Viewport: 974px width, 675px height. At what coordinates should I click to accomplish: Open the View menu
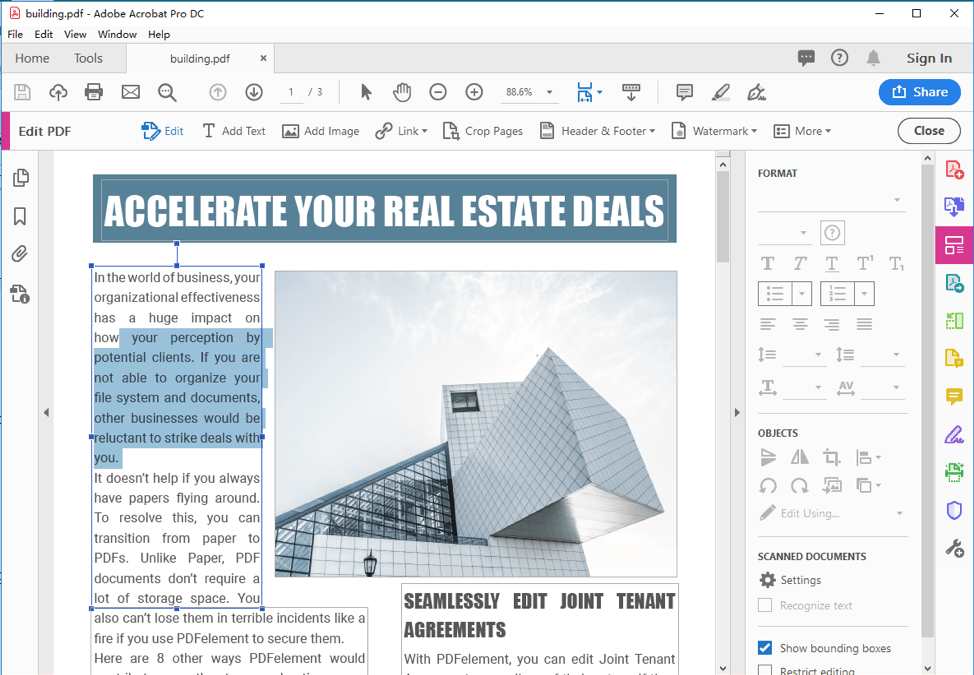[x=75, y=34]
